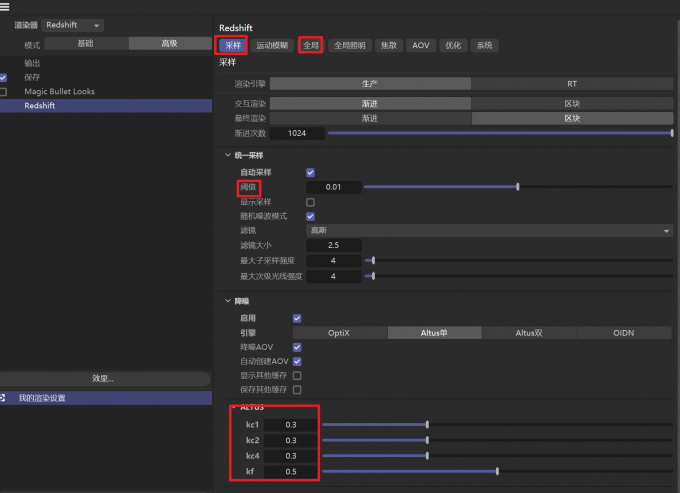Image resolution: width=680 pixels, height=493 pixels.
Task: Click the 最大子采样强度 slider handle
Action: pos(373,261)
